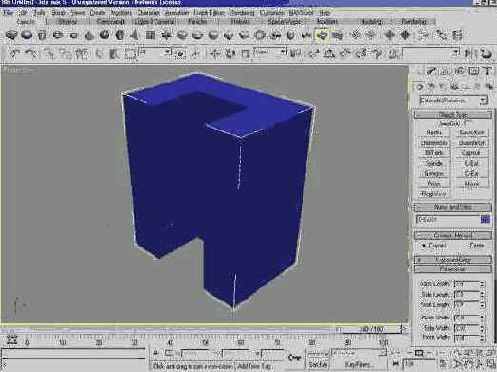Open the Hierarchy command panel tab
This screenshot has height=372, width=497.
coord(446,71)
